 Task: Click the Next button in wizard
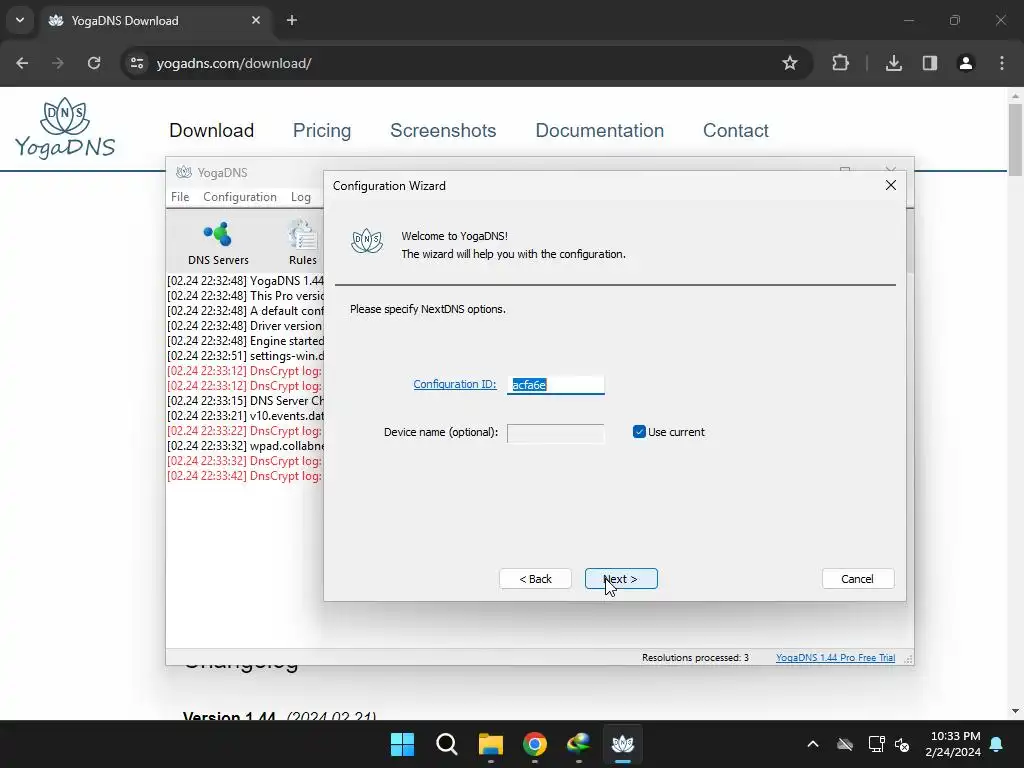tap(621, 579)
